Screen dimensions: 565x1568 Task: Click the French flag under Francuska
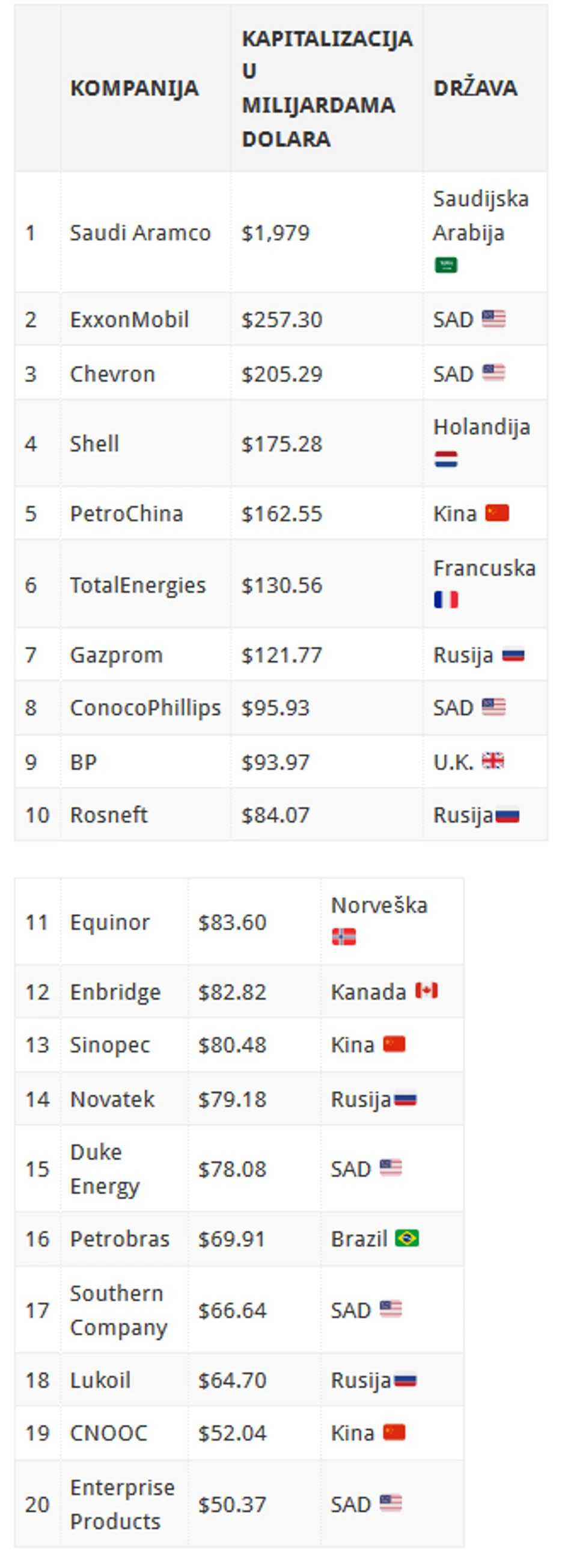[x=446, y=600]
